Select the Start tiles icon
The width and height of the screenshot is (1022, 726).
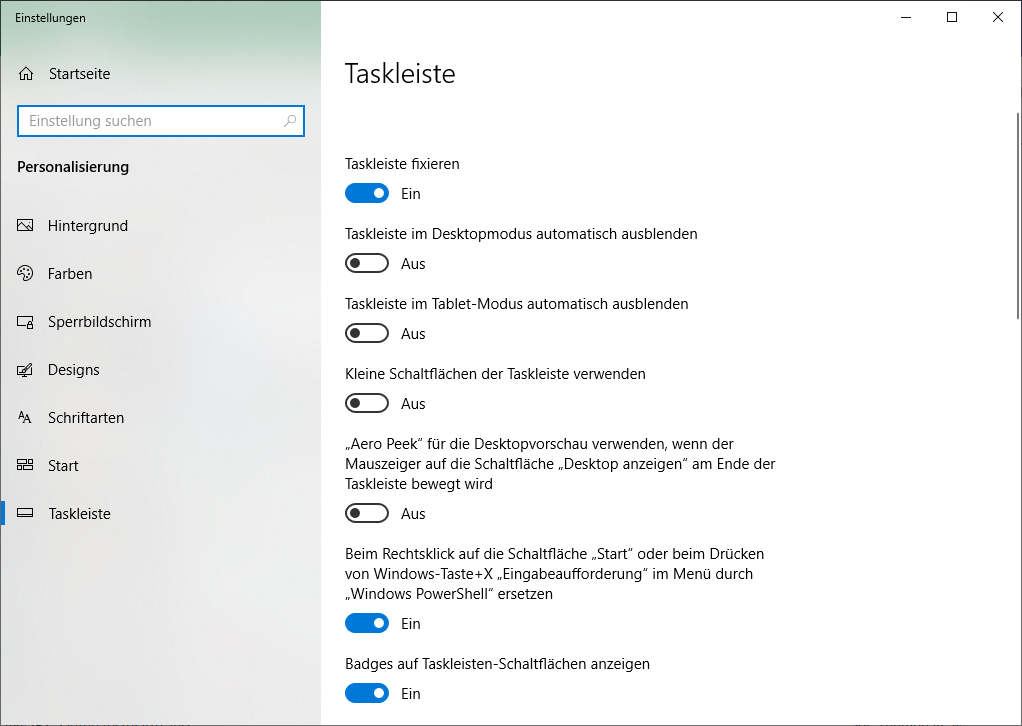point(25,465)
